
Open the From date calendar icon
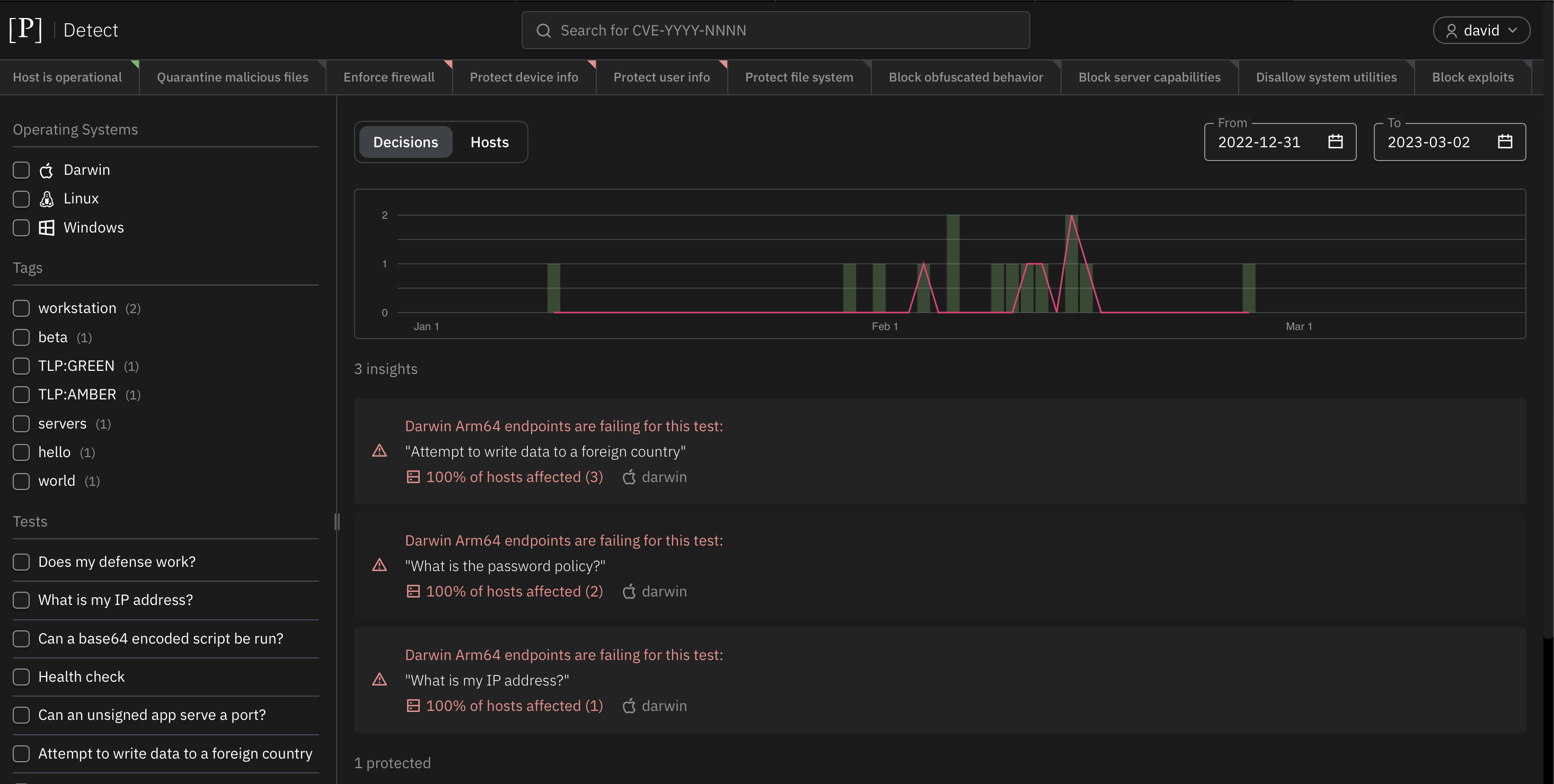(1335, 142)
